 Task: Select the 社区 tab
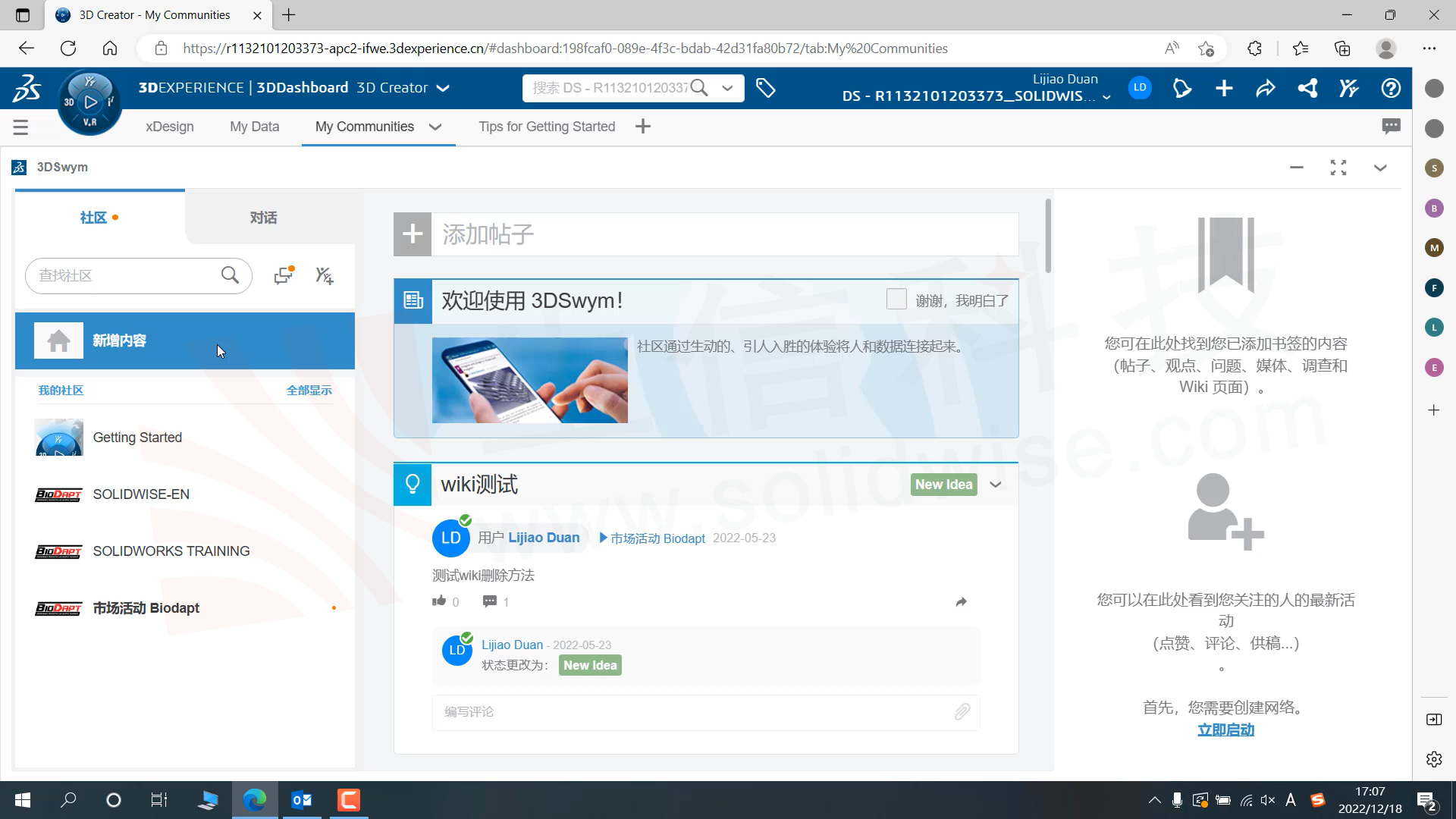(99, 218)
